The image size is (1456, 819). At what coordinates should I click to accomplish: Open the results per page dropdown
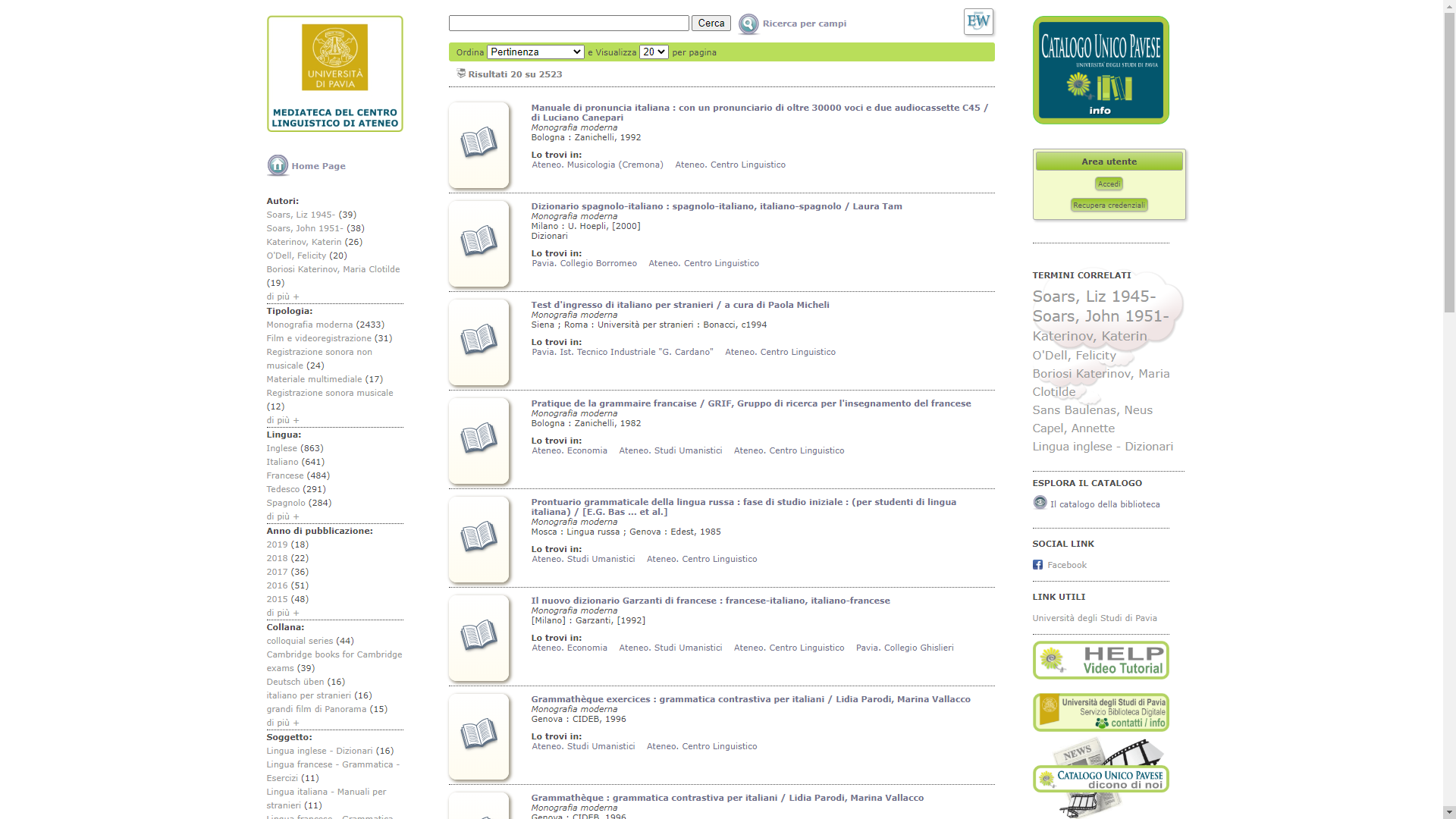(x=653, y=52)
